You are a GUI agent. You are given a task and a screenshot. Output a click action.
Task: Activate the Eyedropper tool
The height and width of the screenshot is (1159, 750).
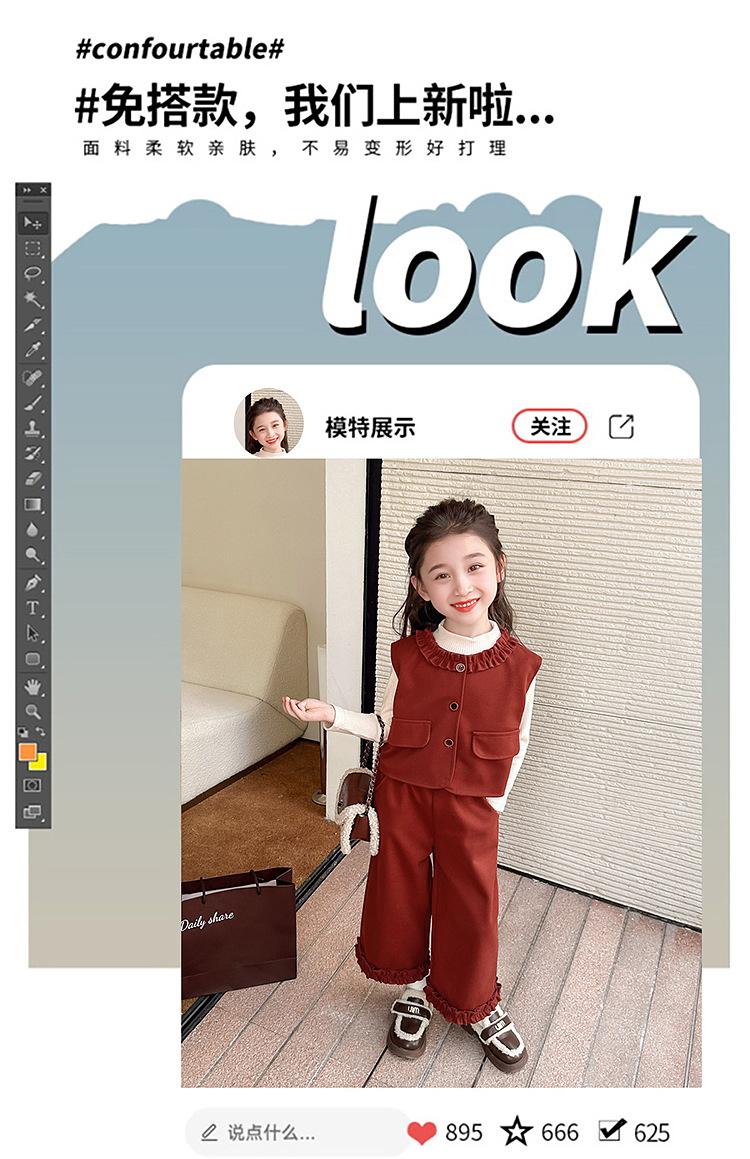pyautogui.click(x=33, y=350)
